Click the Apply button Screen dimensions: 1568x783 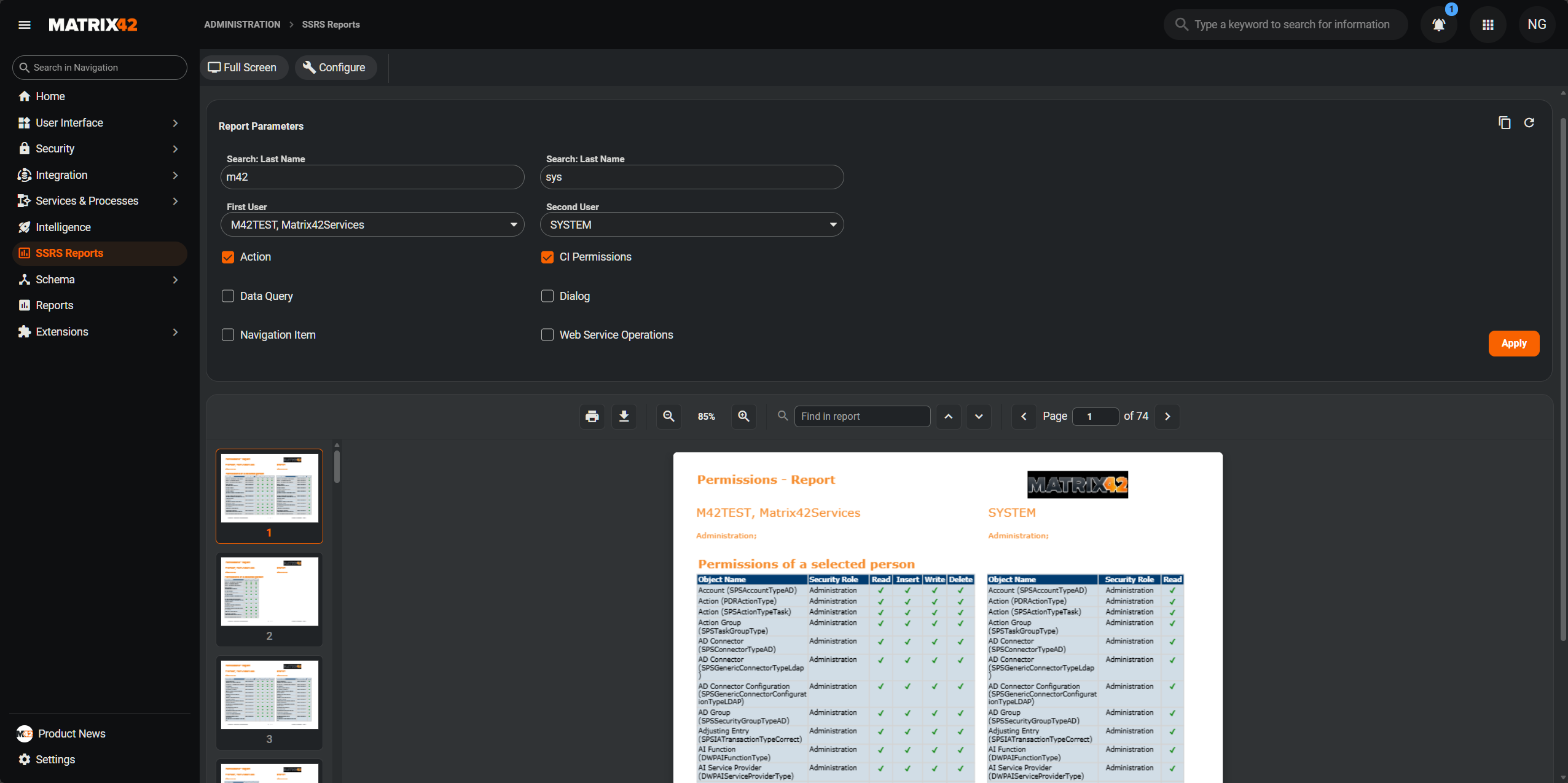tap(1514, 344)
